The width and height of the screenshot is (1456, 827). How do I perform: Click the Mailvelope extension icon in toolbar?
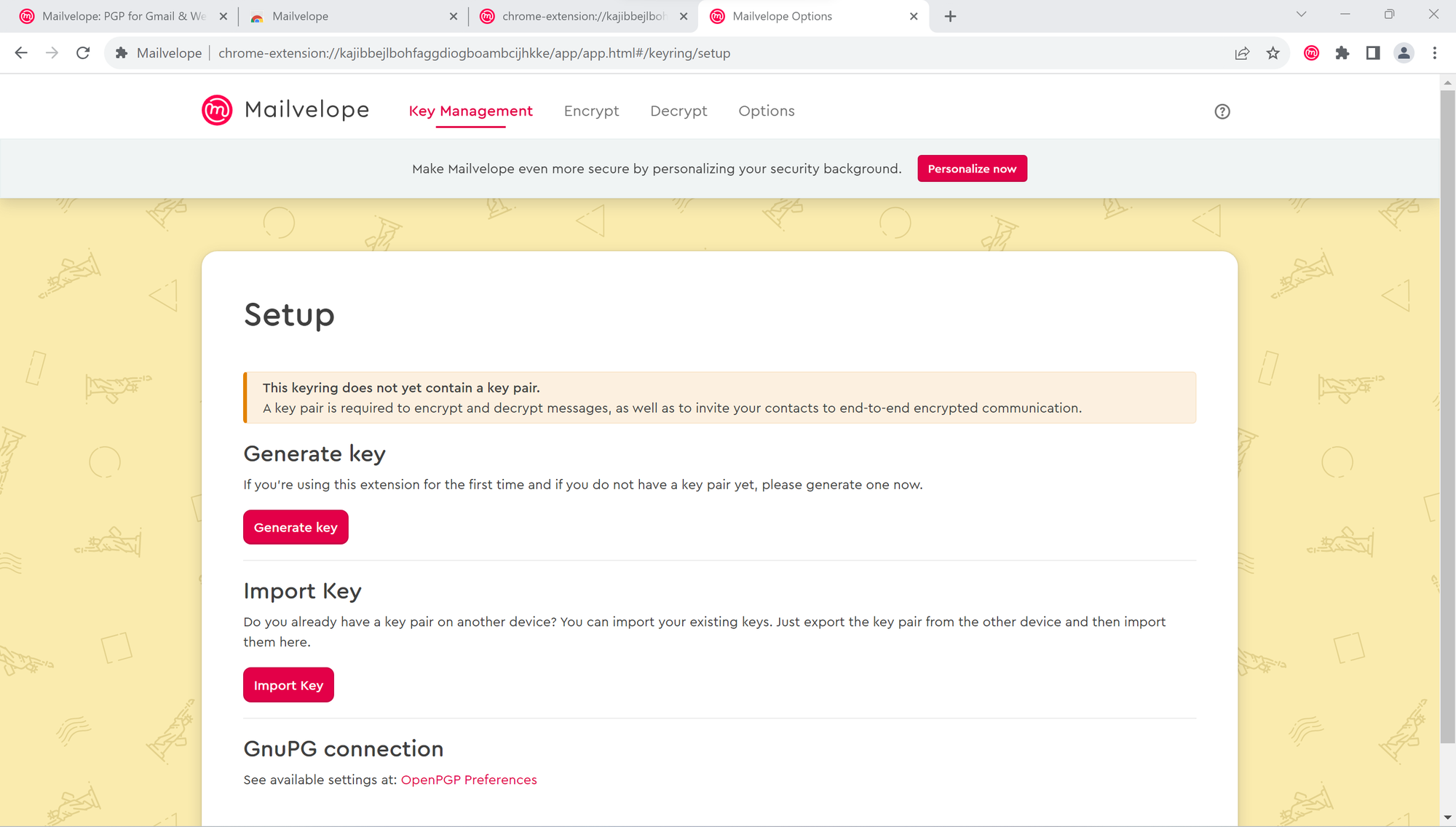[x=1312, y=53]
